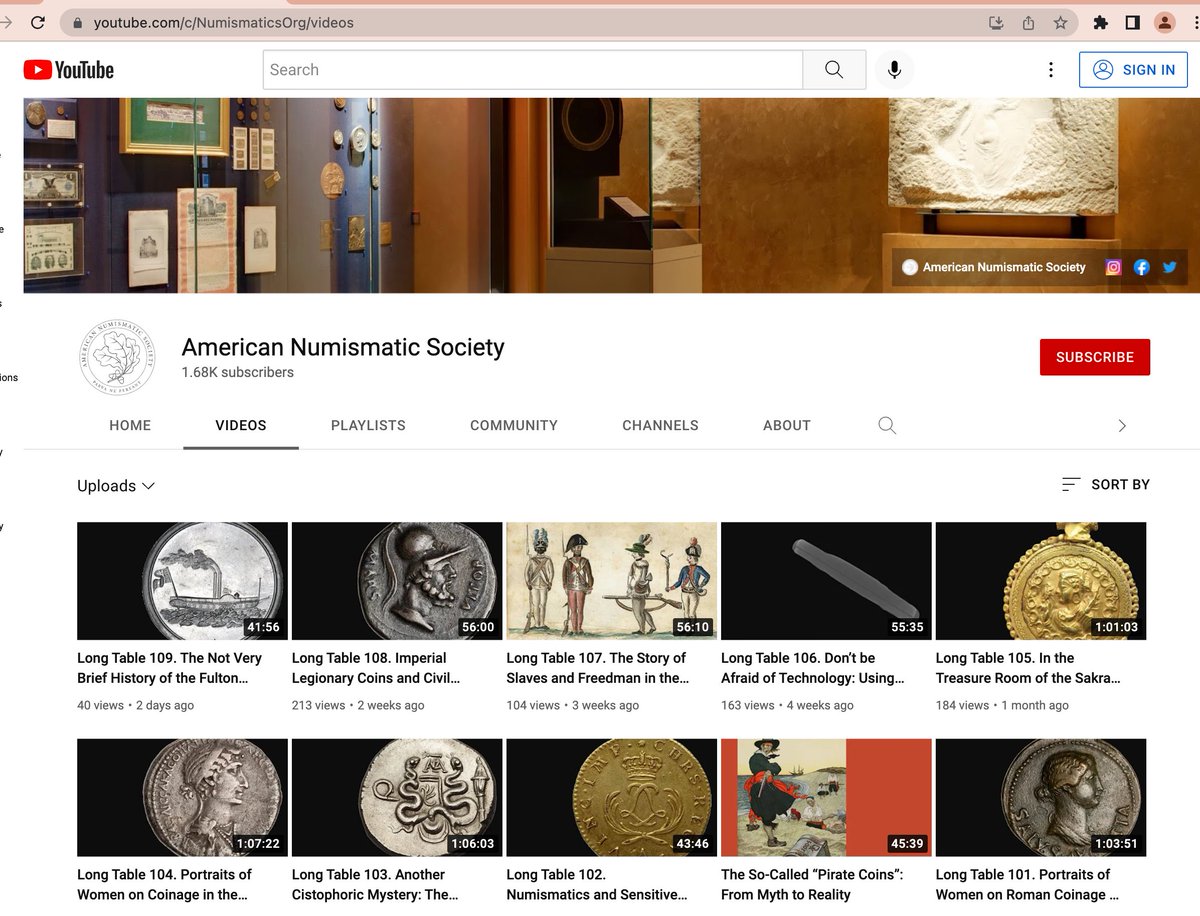Open the CHANNELS tab
Viewport: 1200px width, 916px height.
[660, 425]
